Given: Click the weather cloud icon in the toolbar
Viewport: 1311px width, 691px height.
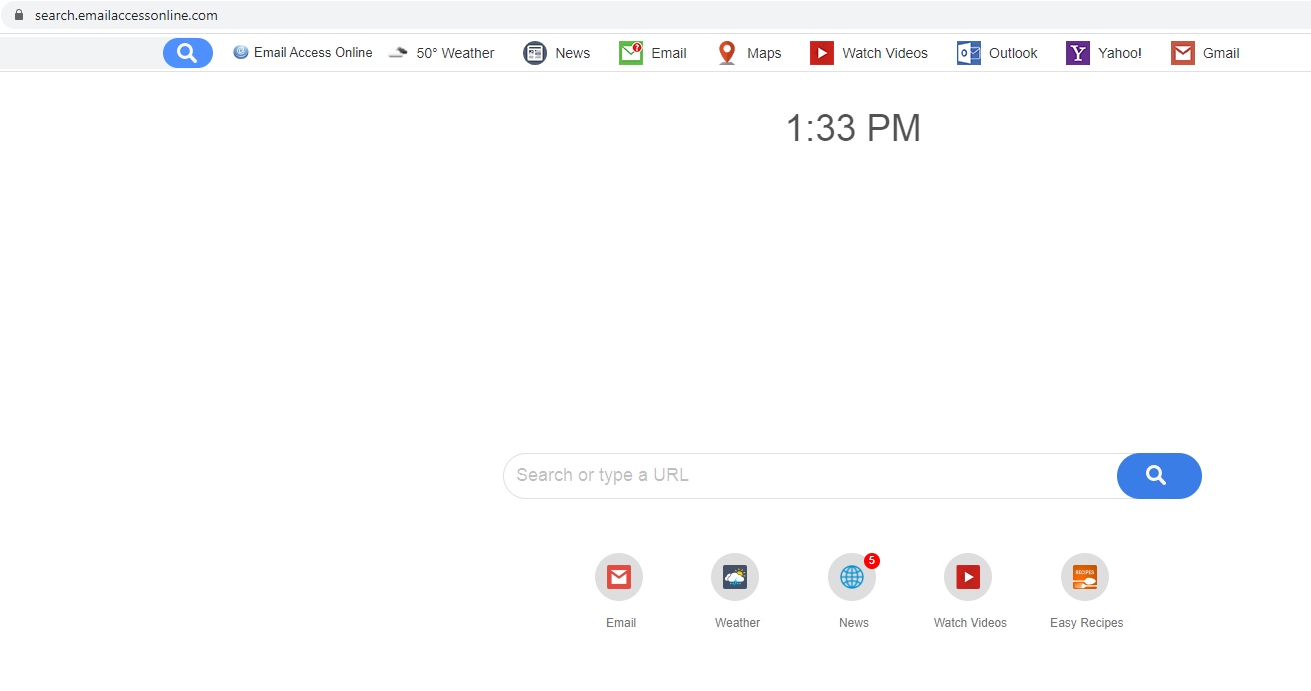Looking at the screenshot, I should [x=398, y=53].
